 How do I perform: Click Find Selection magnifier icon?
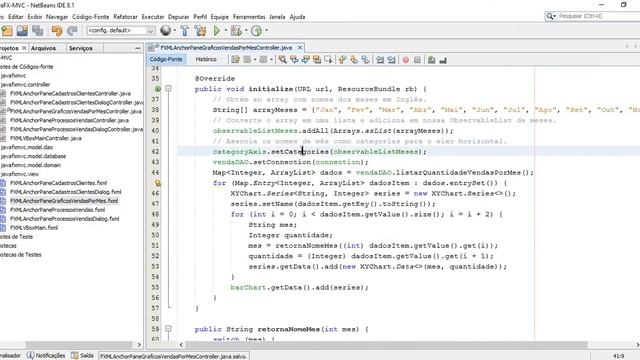[282, 60]
